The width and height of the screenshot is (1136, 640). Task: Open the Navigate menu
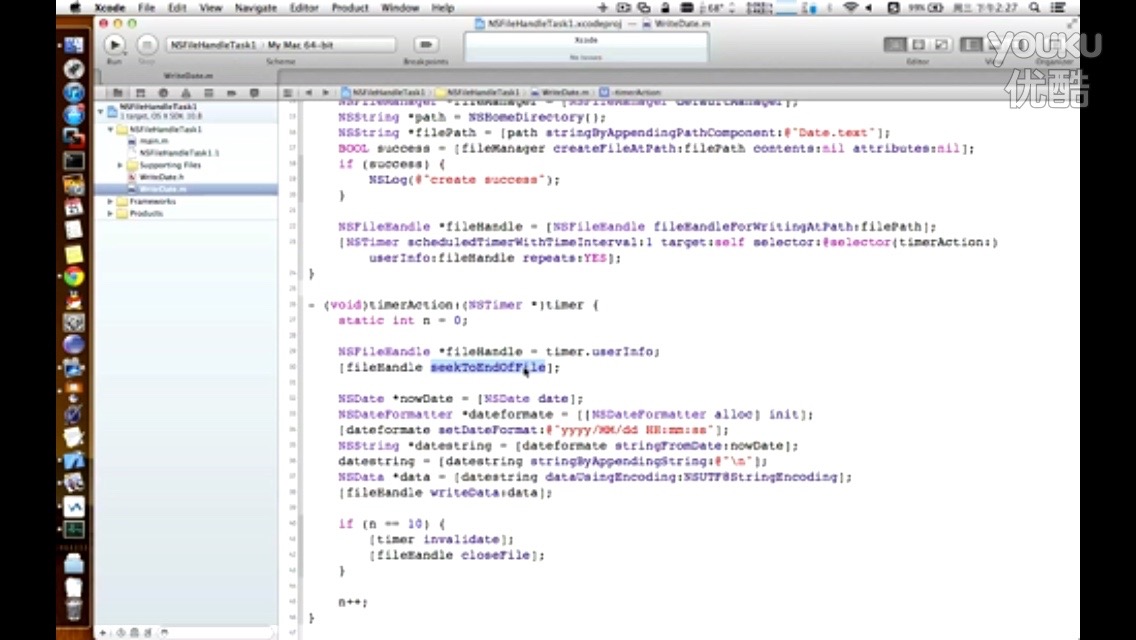tap(256, 8)
